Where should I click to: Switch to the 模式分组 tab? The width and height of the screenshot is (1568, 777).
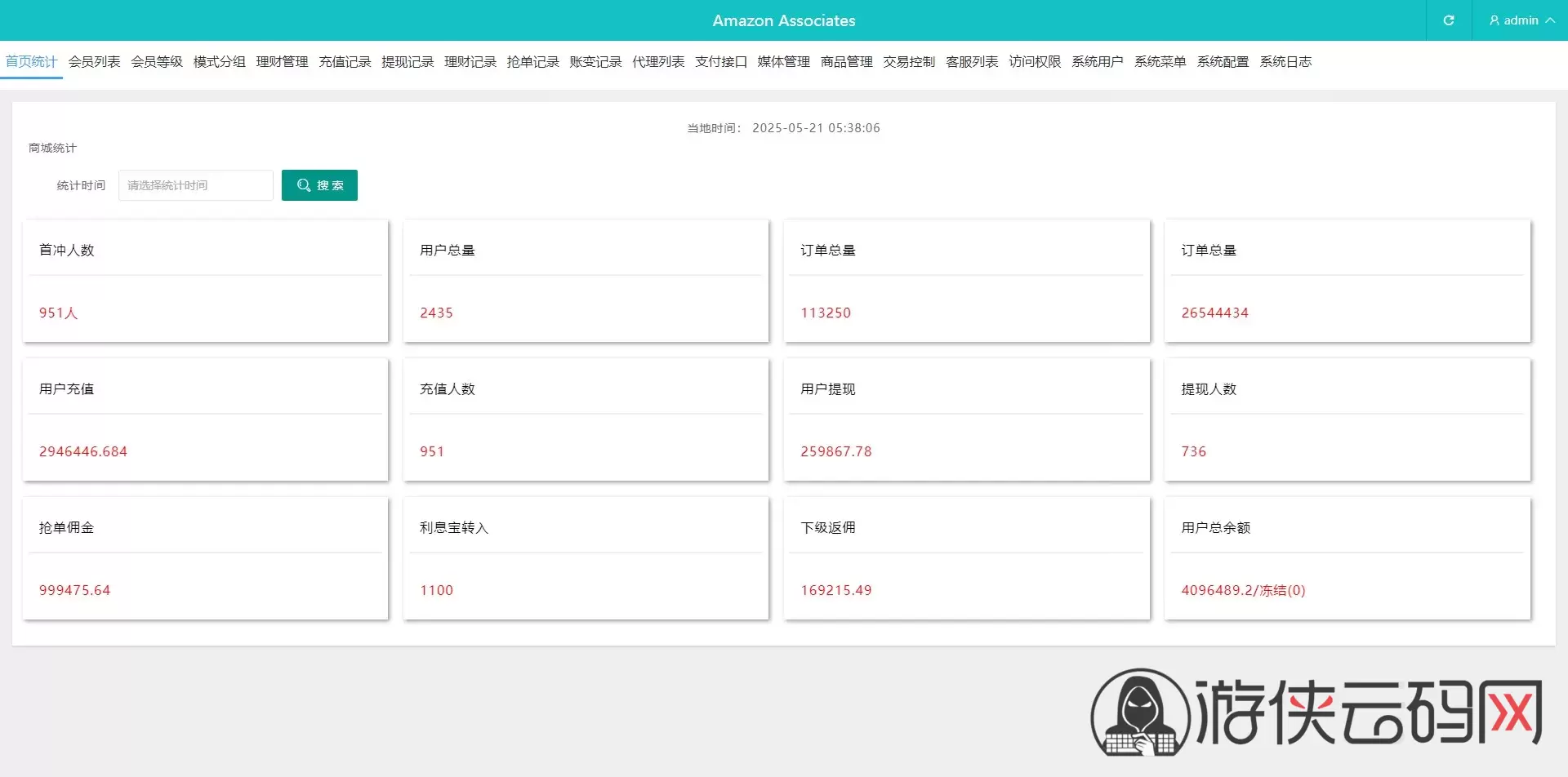point(219,61)
